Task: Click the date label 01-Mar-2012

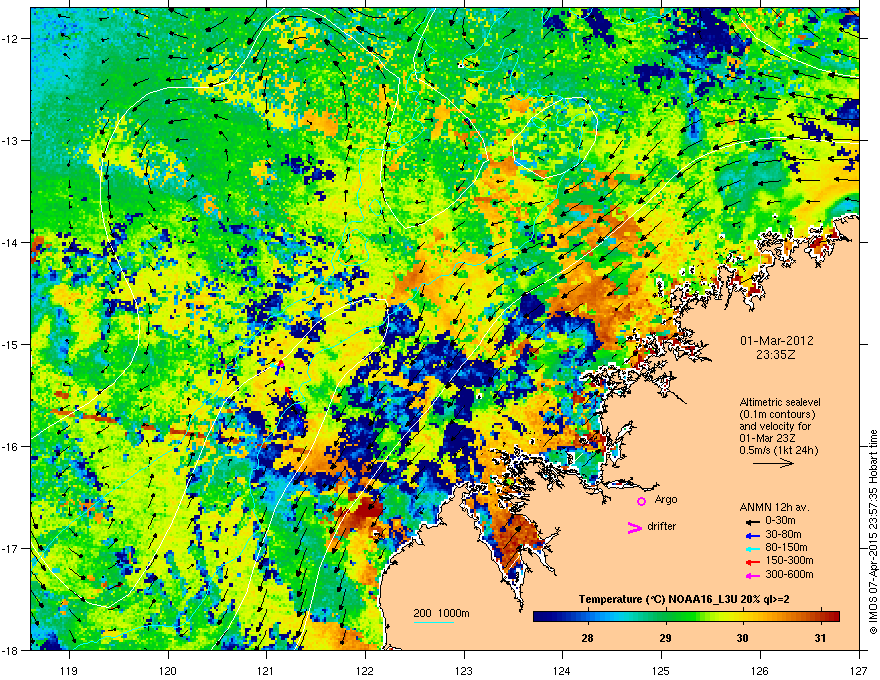Action: (776, 341)
